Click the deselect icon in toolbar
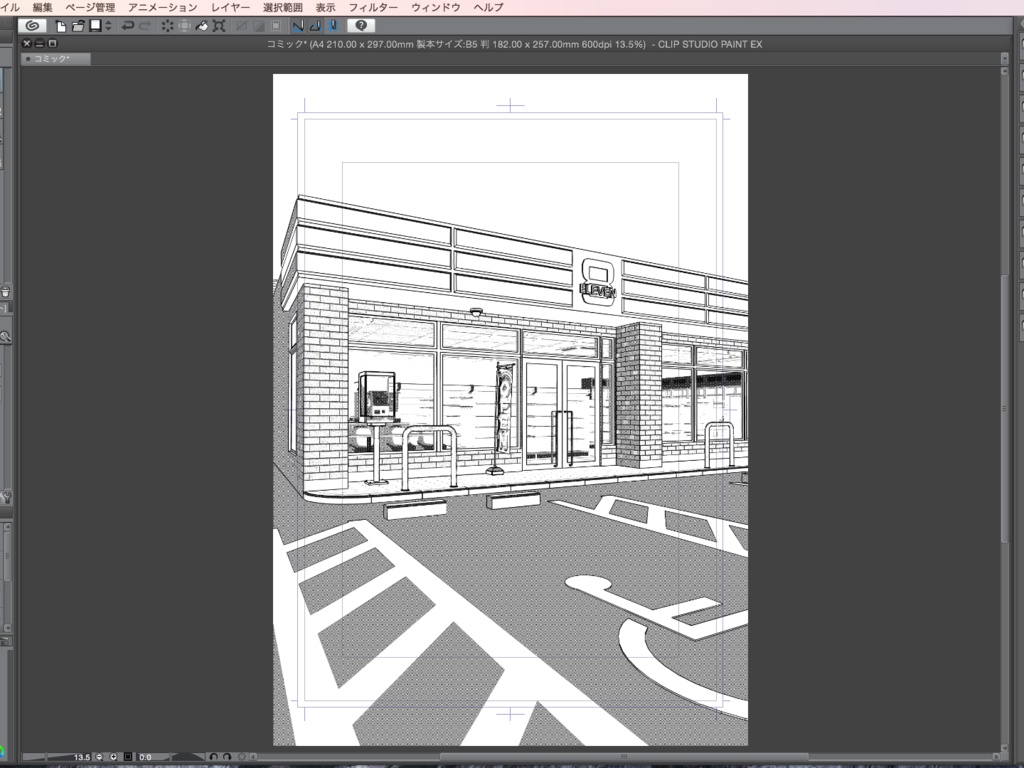The image size is (1024, 768). (x=242, y=26)
